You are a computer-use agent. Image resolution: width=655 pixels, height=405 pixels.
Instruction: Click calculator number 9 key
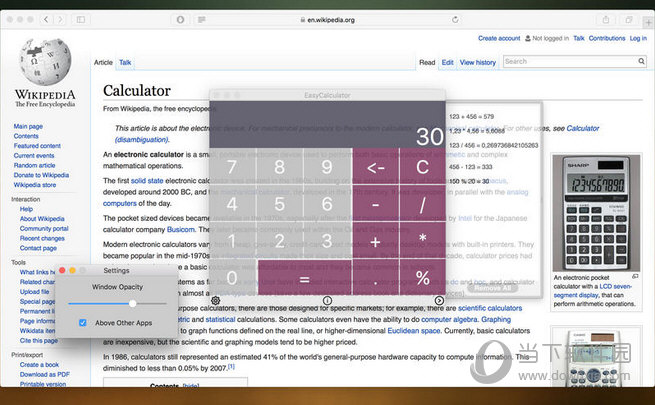pyautogui.click(x=328, y=167)
